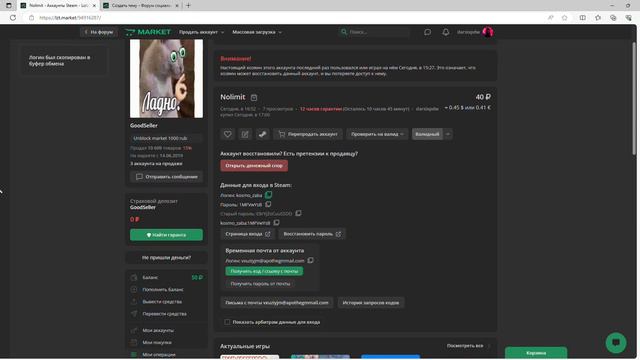
Task: Reload the page with the browser refresh icon
Action: pos(13,18)
